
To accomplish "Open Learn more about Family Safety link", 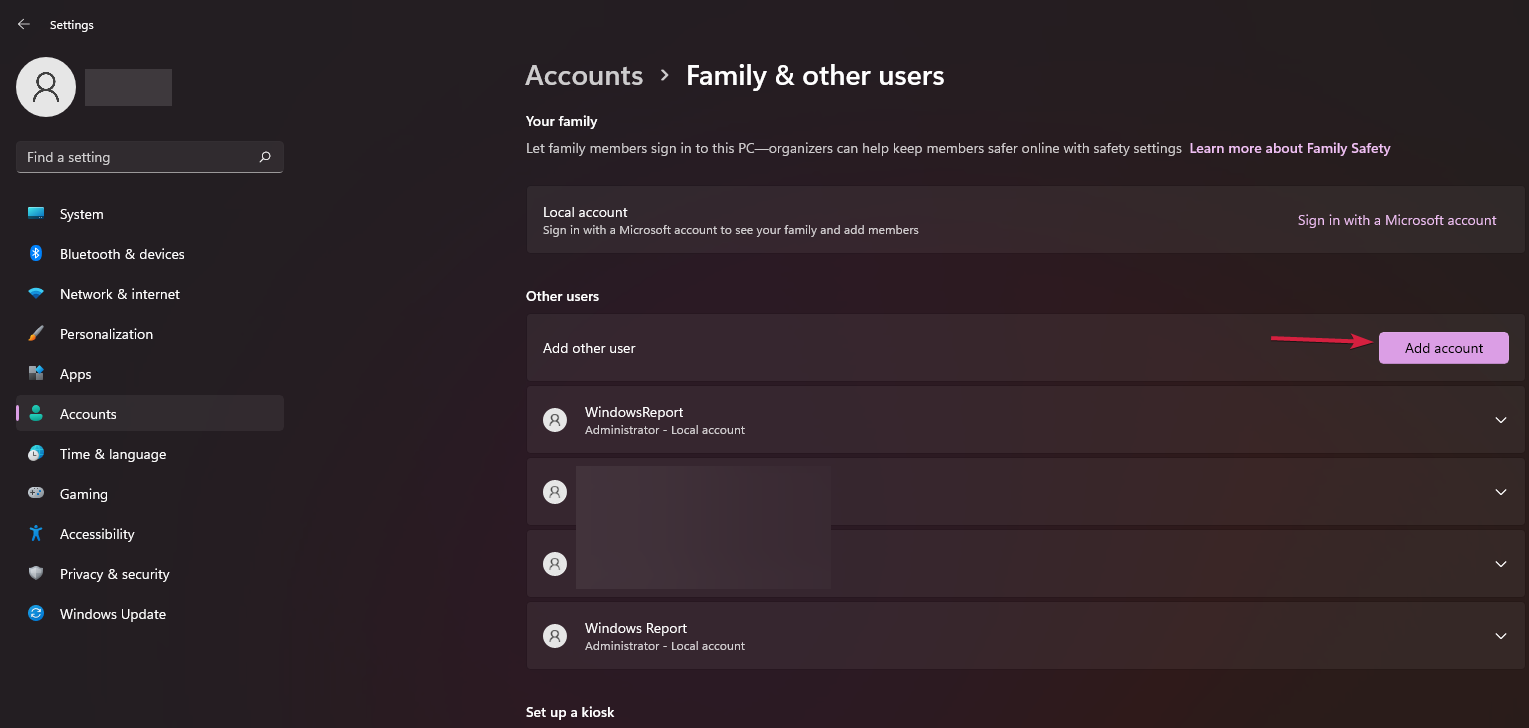I will click(x=1289, y=148).
